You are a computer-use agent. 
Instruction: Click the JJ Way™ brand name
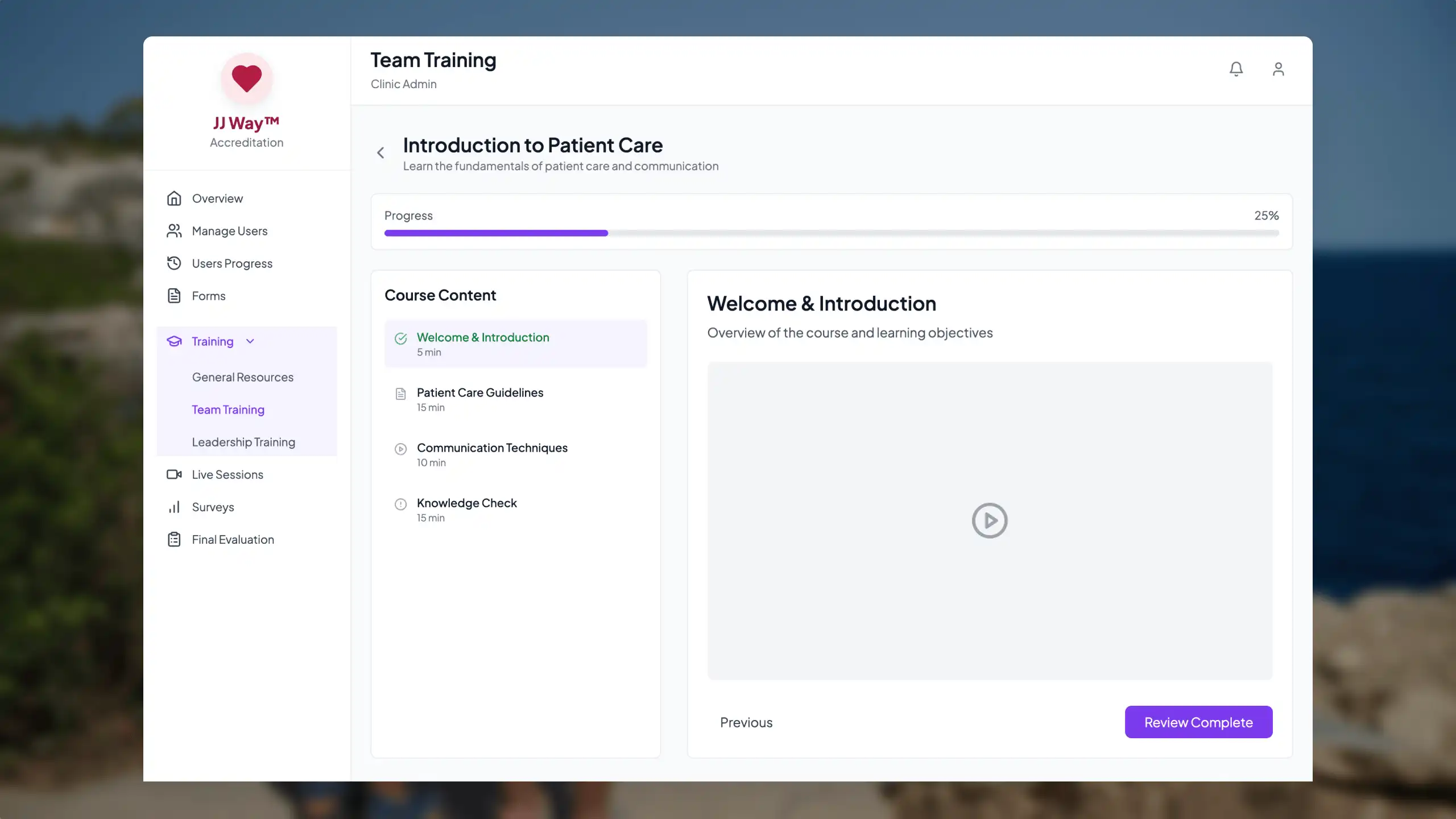click(246, 123)
